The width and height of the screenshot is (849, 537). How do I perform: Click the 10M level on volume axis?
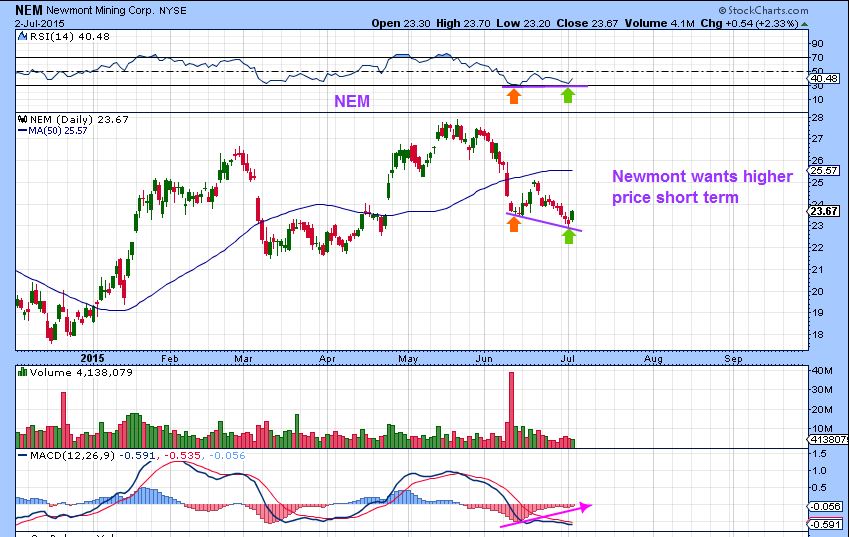point(822,429)
